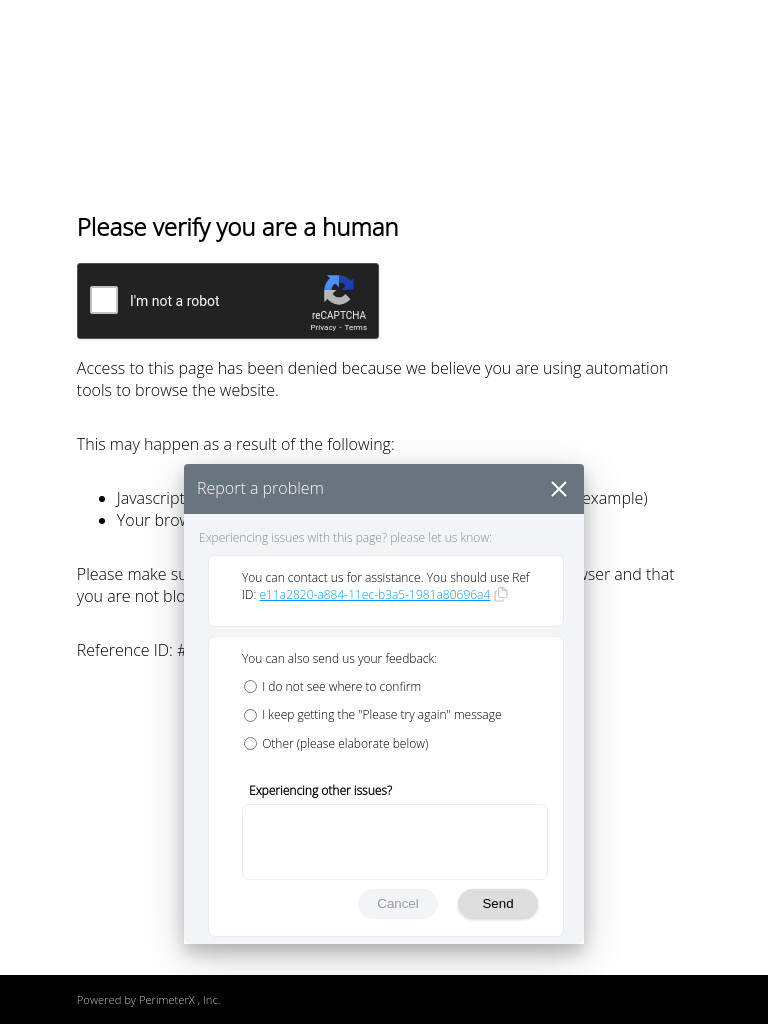Click the "Reference ID" text on the page
Viewport: 768px width, 1024px height.
coord(131,650)
